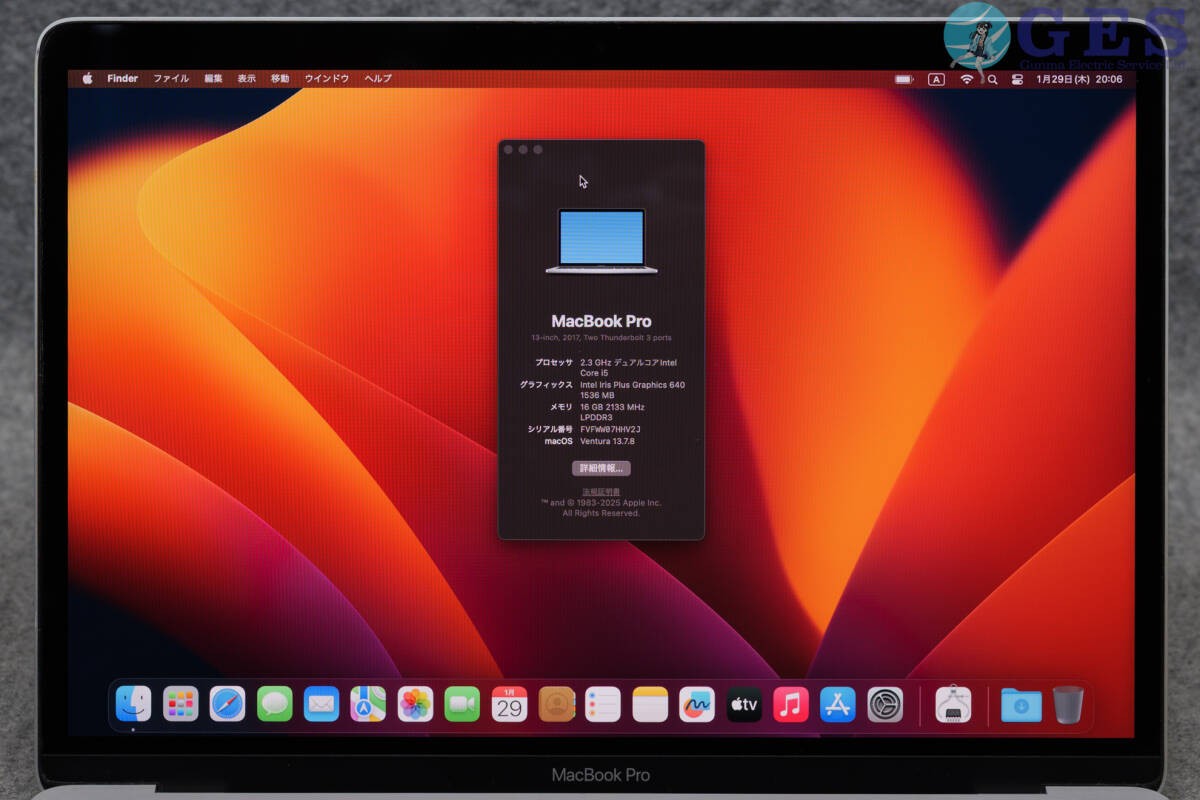1200x800 pixels.
Task: Open the ウインドウ menu
Action: [327, 78]
